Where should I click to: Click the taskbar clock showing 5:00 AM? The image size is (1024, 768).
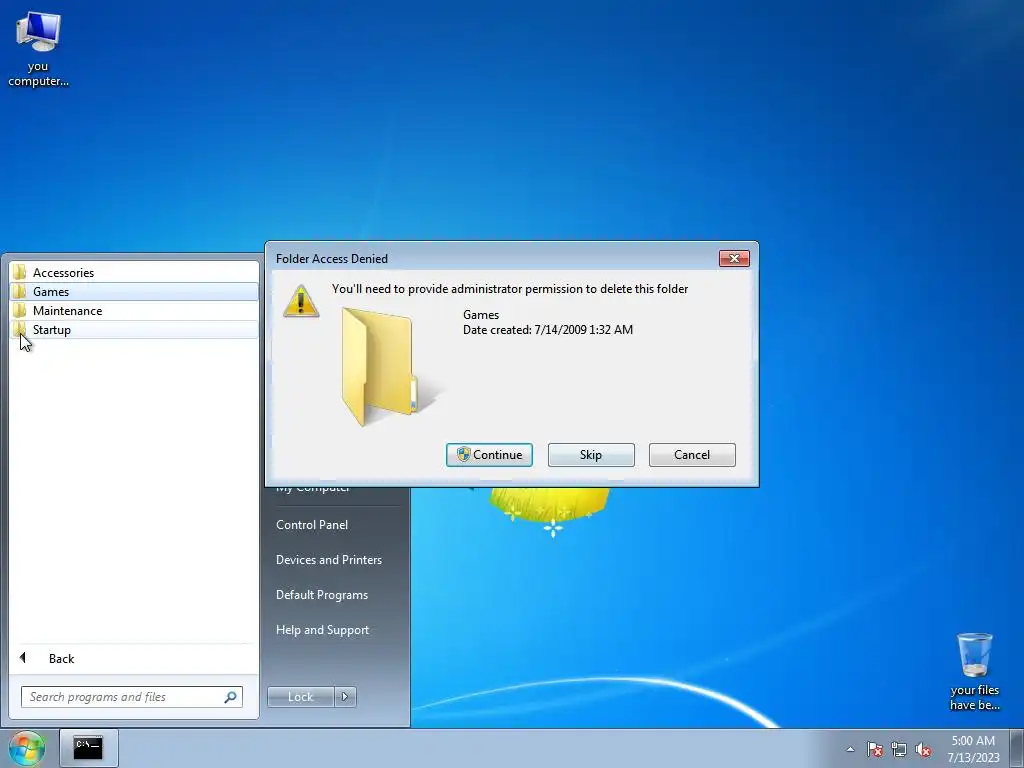coord(973,749)
